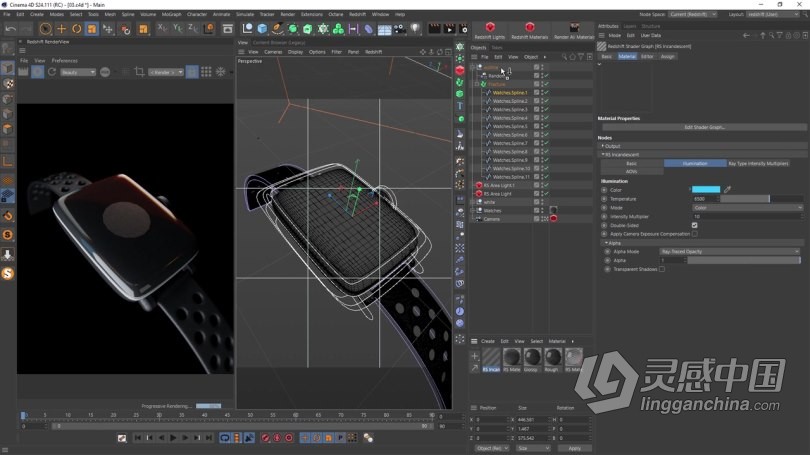Select the Camera object in tree
Screen dimensions: 810x455
(491, 219)
